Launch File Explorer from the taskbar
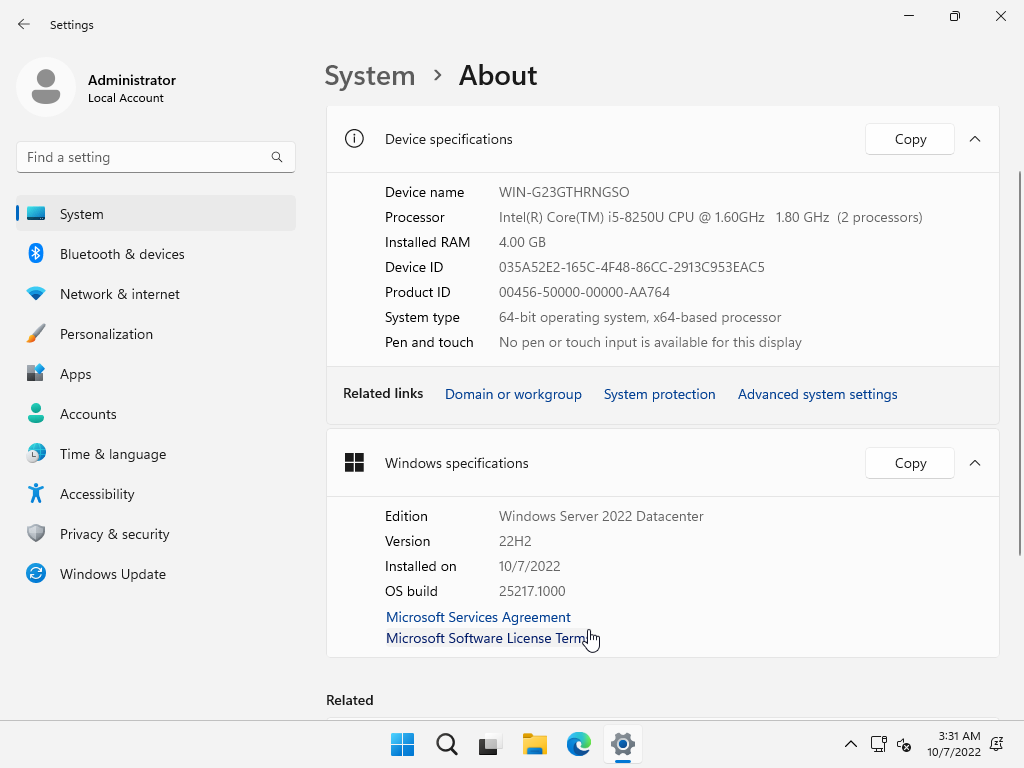 click(x=534, y=744)
